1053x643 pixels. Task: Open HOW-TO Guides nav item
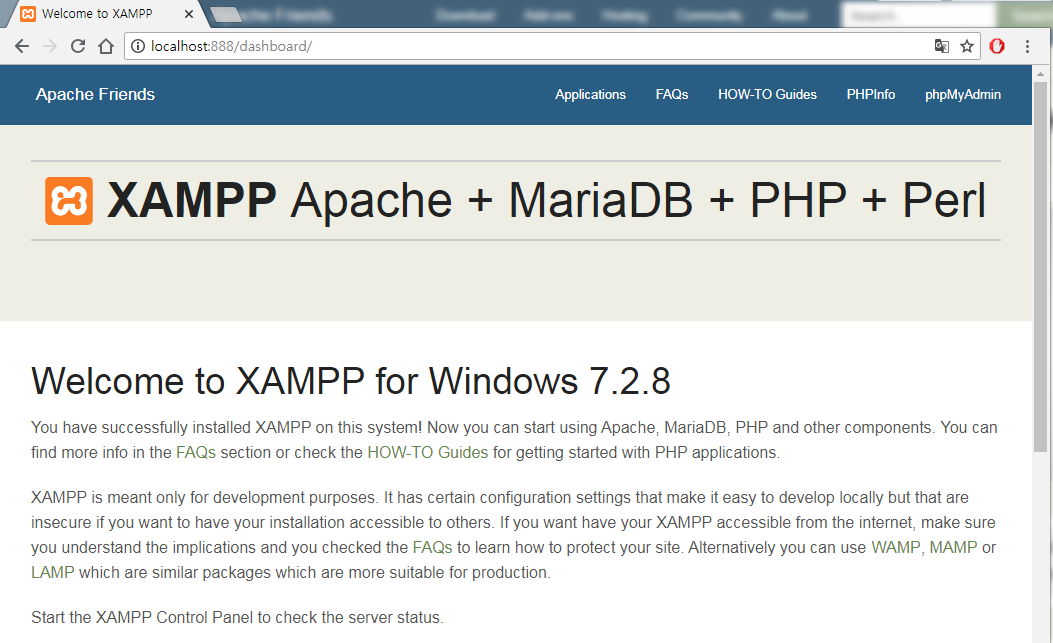(x=767, y=95)
